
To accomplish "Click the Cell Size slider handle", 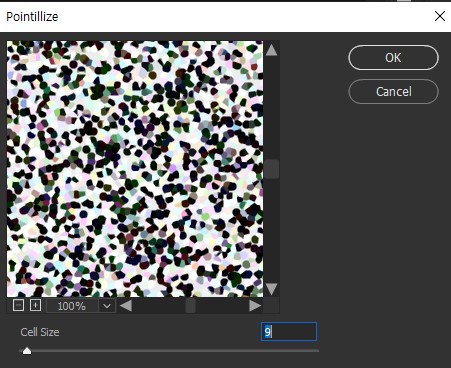I will 27,351.
